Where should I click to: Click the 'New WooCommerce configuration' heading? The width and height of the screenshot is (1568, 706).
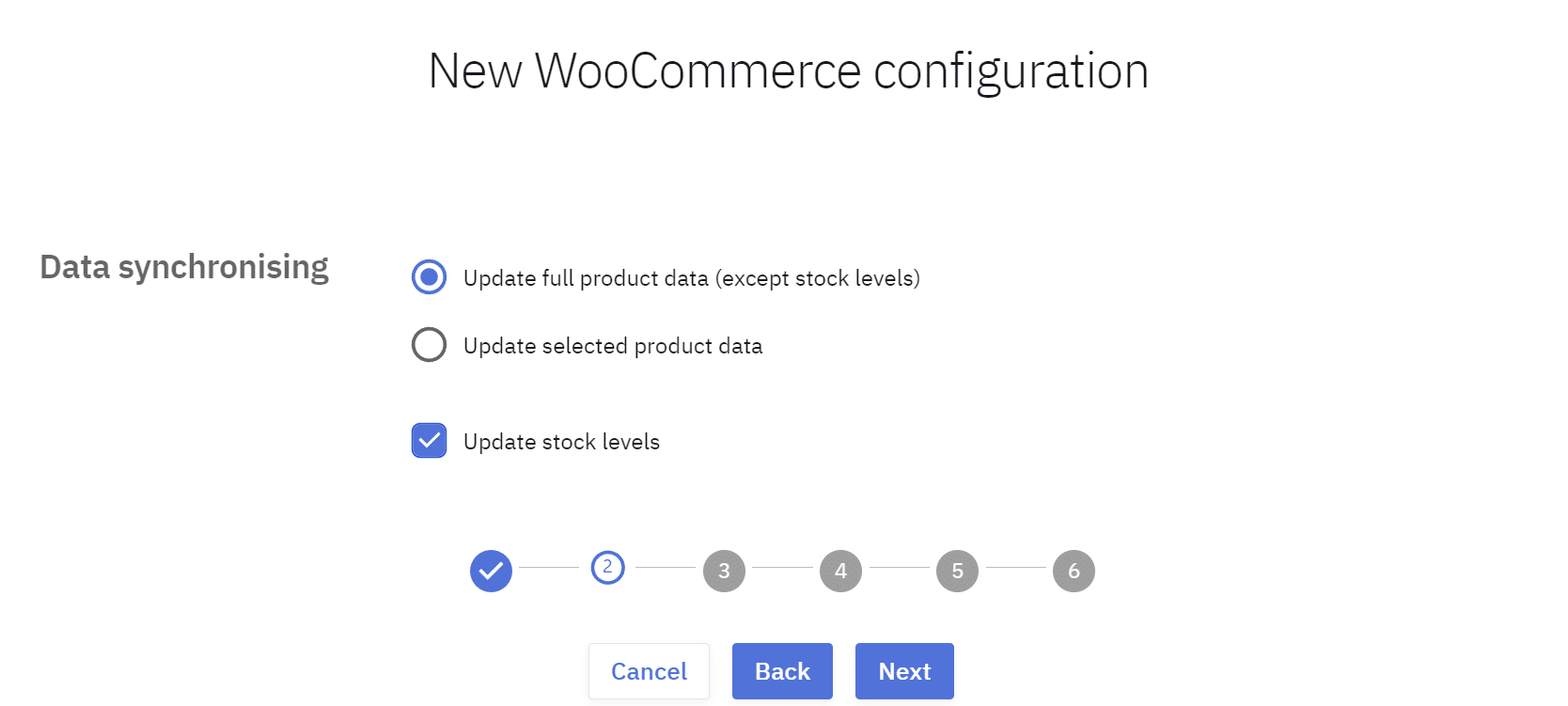(788, 71)
